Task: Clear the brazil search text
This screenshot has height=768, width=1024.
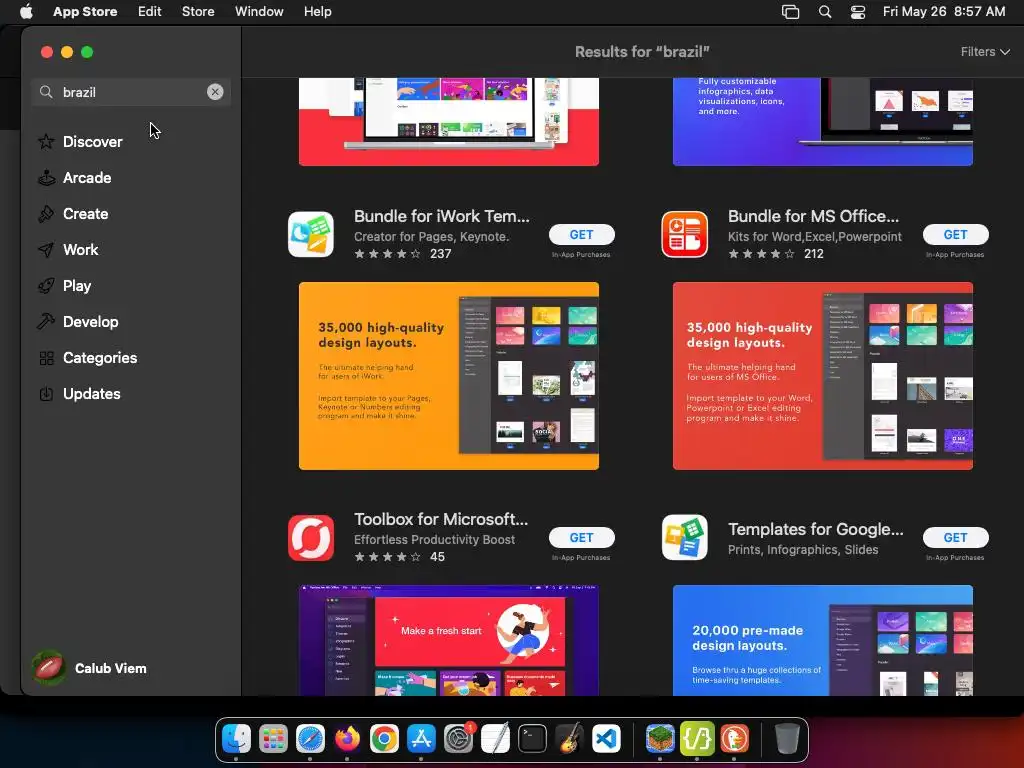Action: coord(215,92)
